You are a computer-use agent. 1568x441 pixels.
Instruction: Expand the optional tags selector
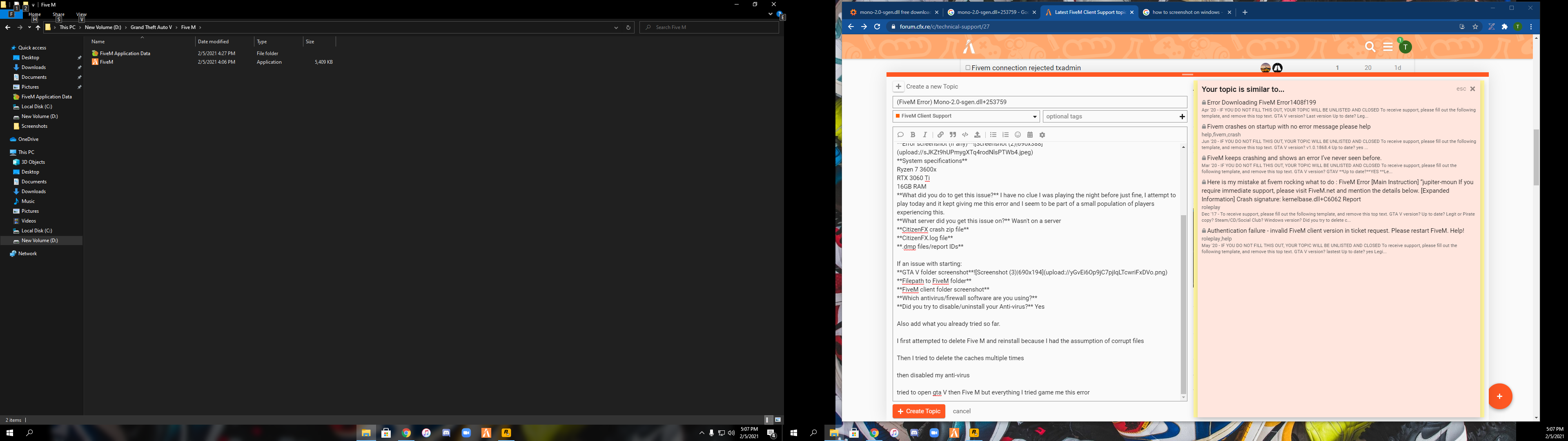click(x=1115, y=116)
